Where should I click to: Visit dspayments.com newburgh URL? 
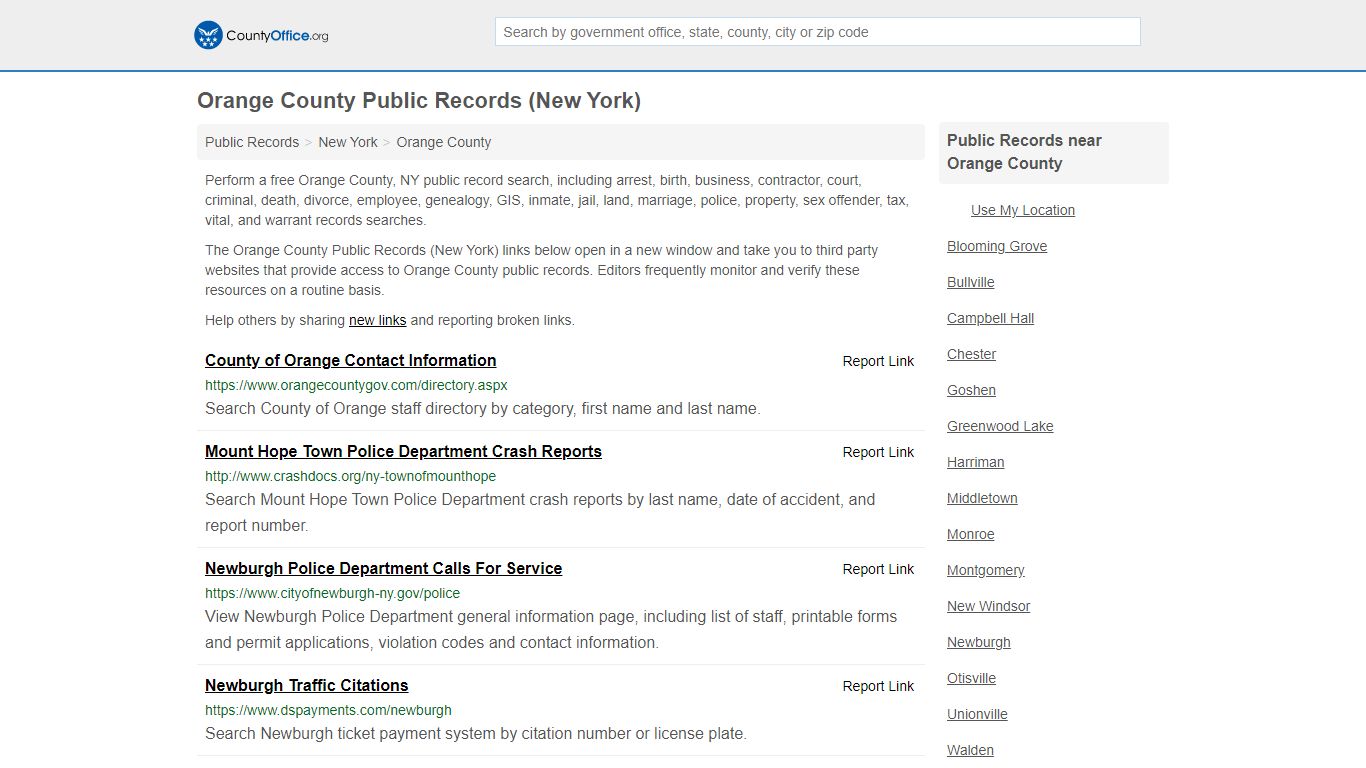328,710
